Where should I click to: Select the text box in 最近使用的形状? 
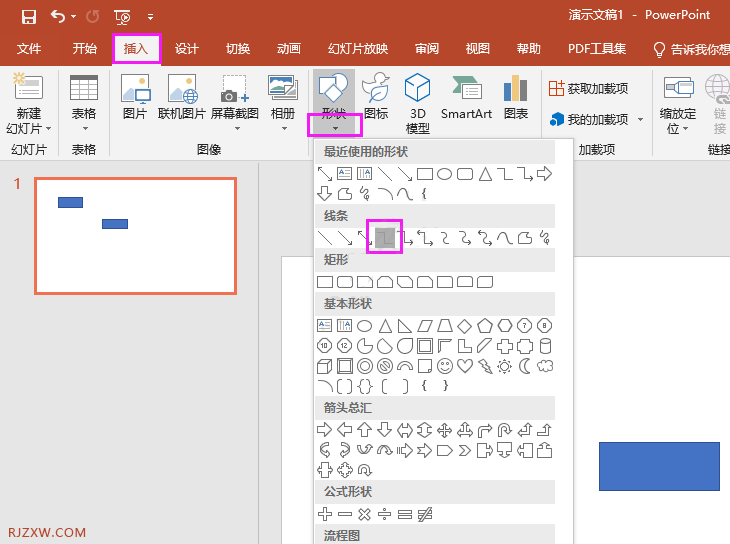pos(345,174)
